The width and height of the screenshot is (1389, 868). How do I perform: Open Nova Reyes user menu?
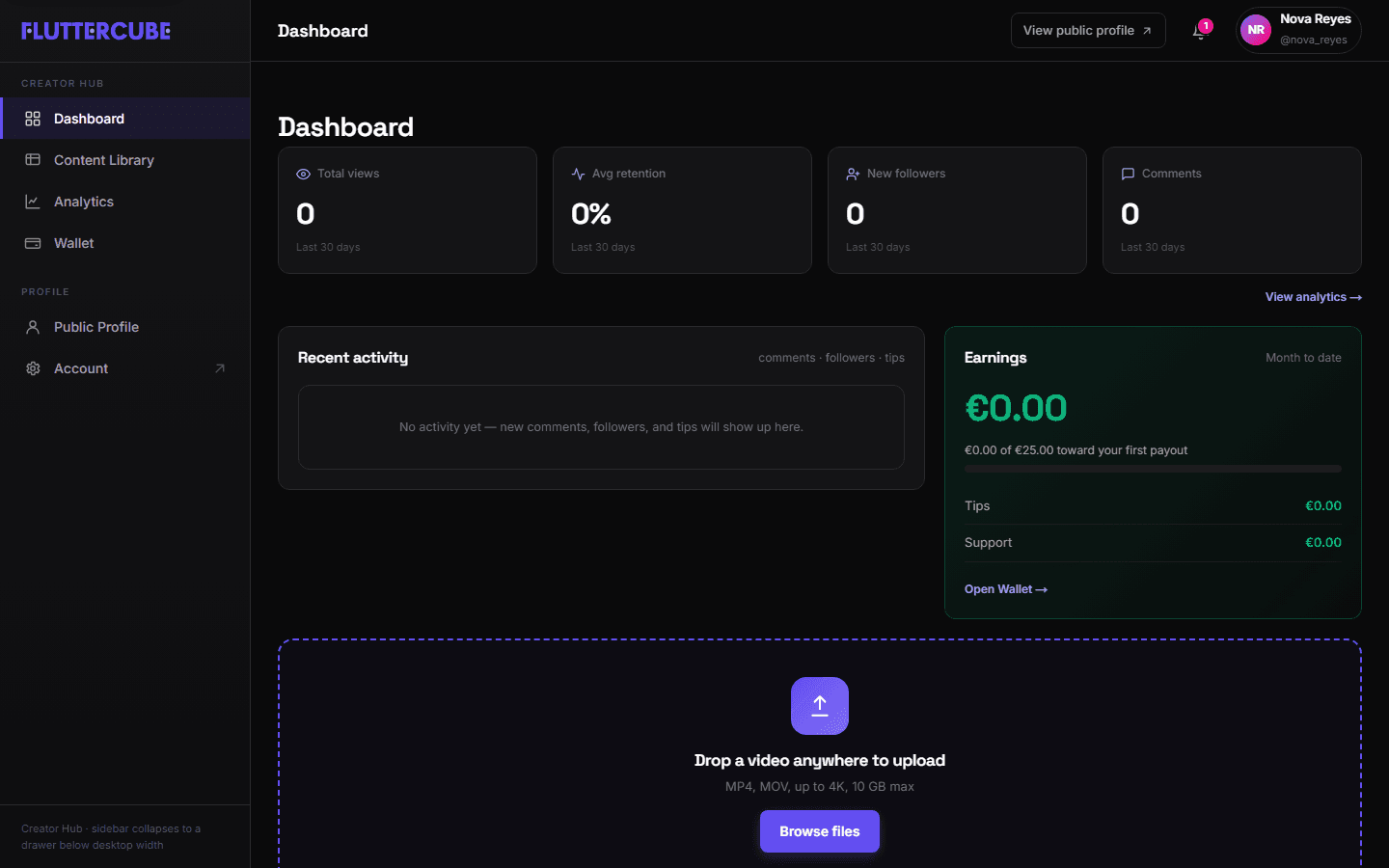point(1298,30)
